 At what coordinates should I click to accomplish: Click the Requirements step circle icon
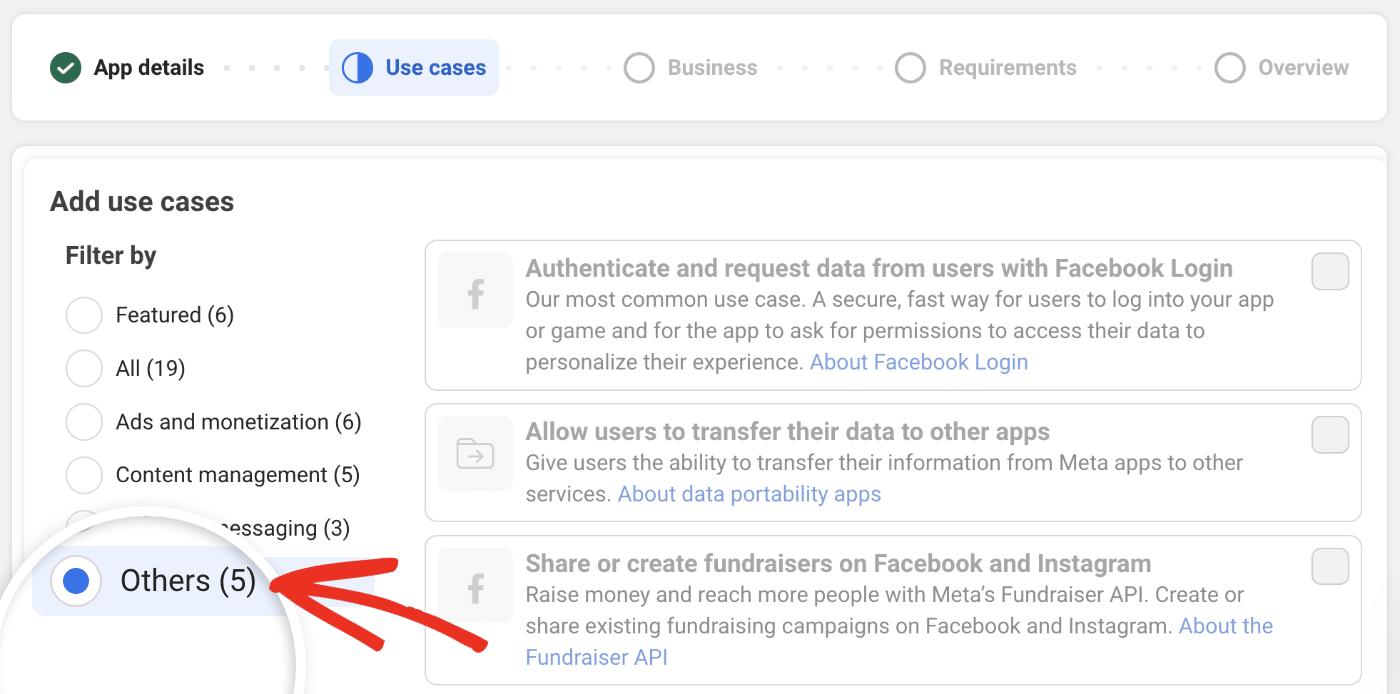(x=910, y=68)
